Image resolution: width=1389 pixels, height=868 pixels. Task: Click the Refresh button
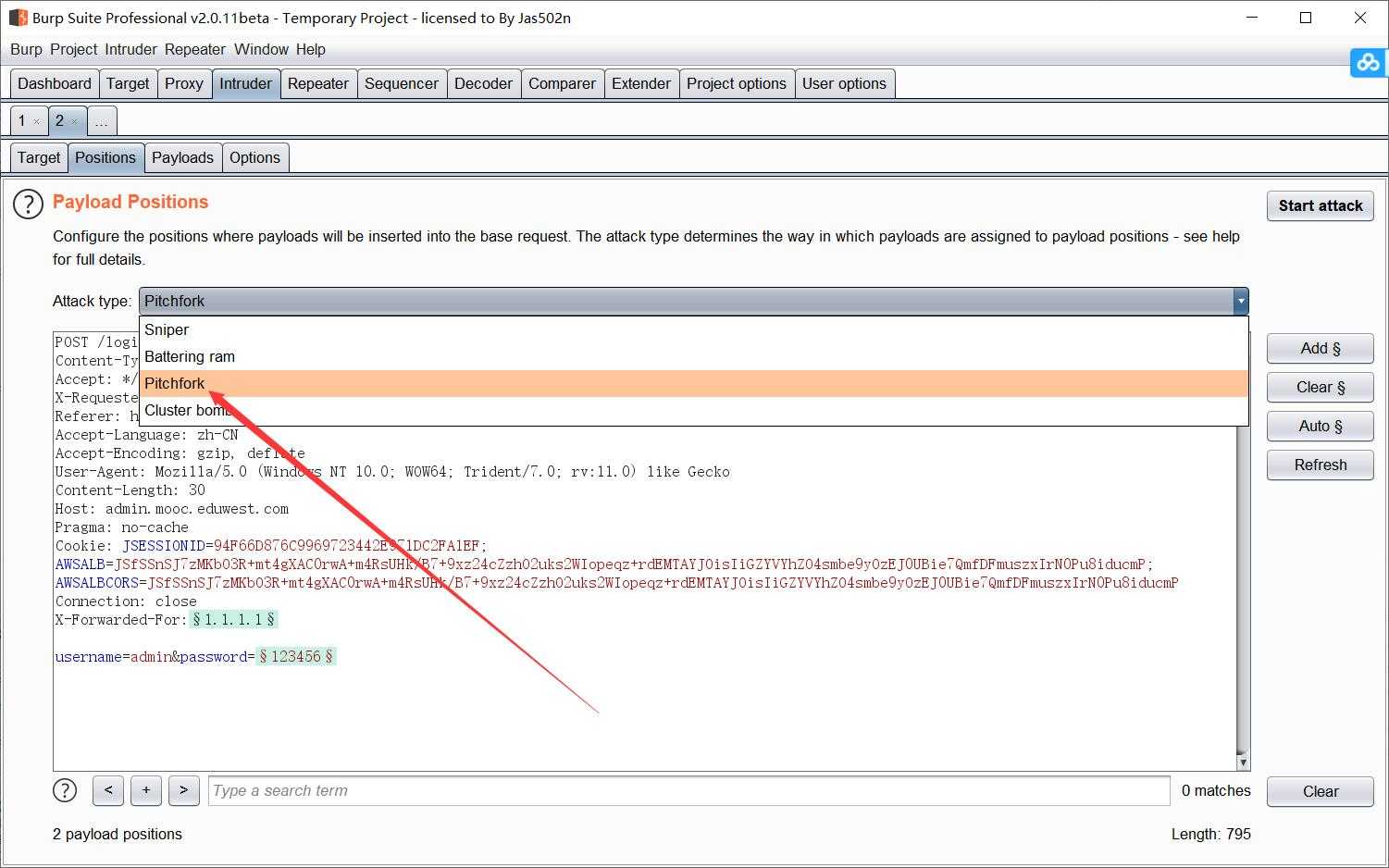[1321, 465]
